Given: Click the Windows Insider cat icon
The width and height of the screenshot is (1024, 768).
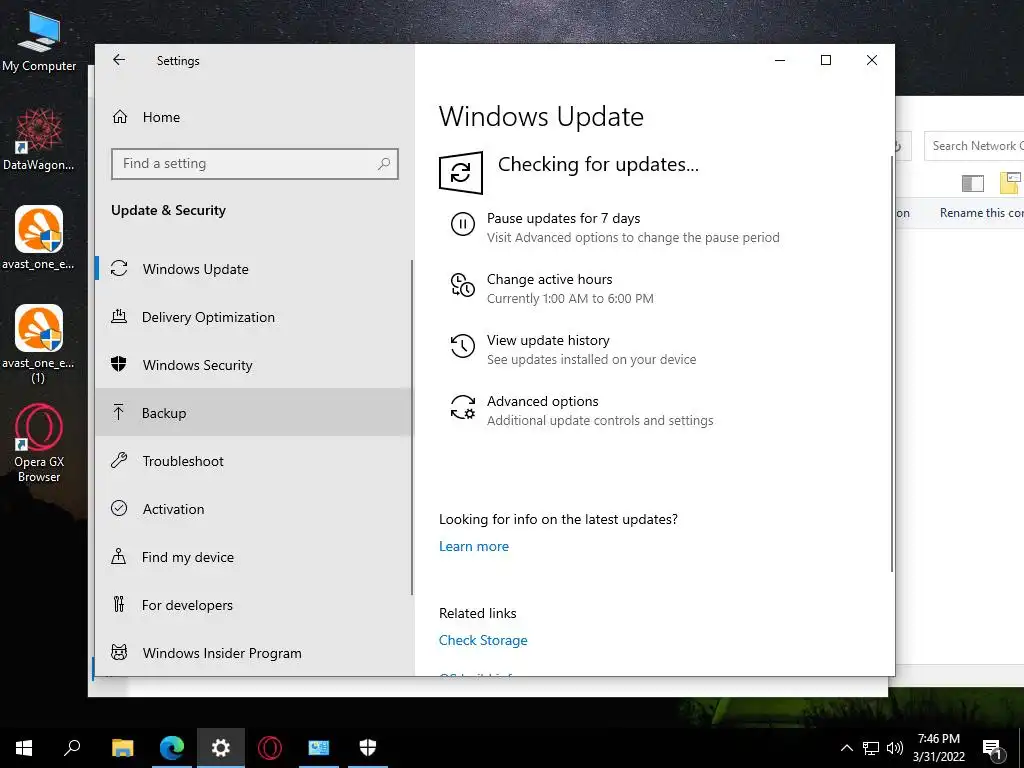Looking at the screenshot, I should click(x=119, y=652).
